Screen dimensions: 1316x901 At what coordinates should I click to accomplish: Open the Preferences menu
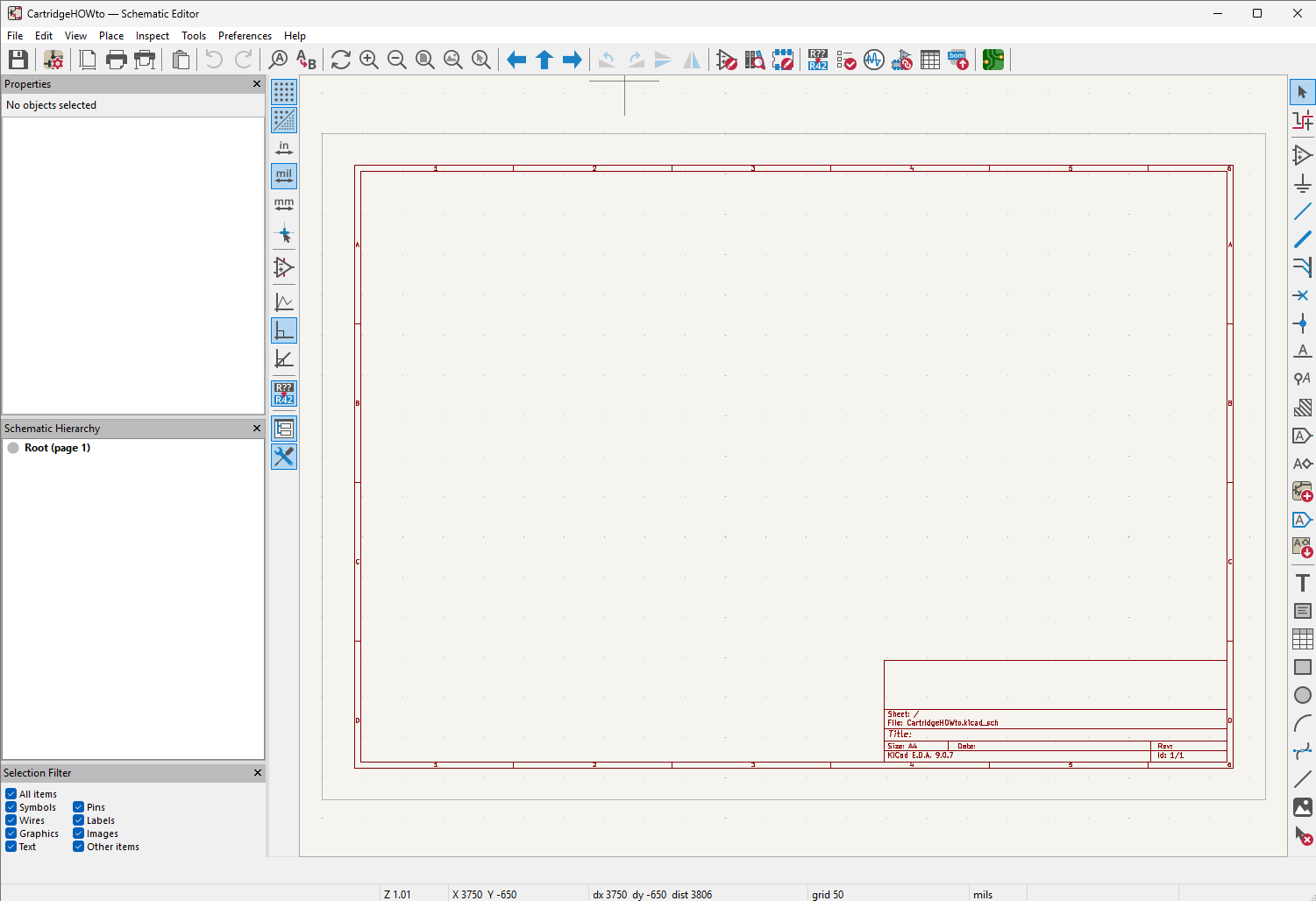coord(245,36)
